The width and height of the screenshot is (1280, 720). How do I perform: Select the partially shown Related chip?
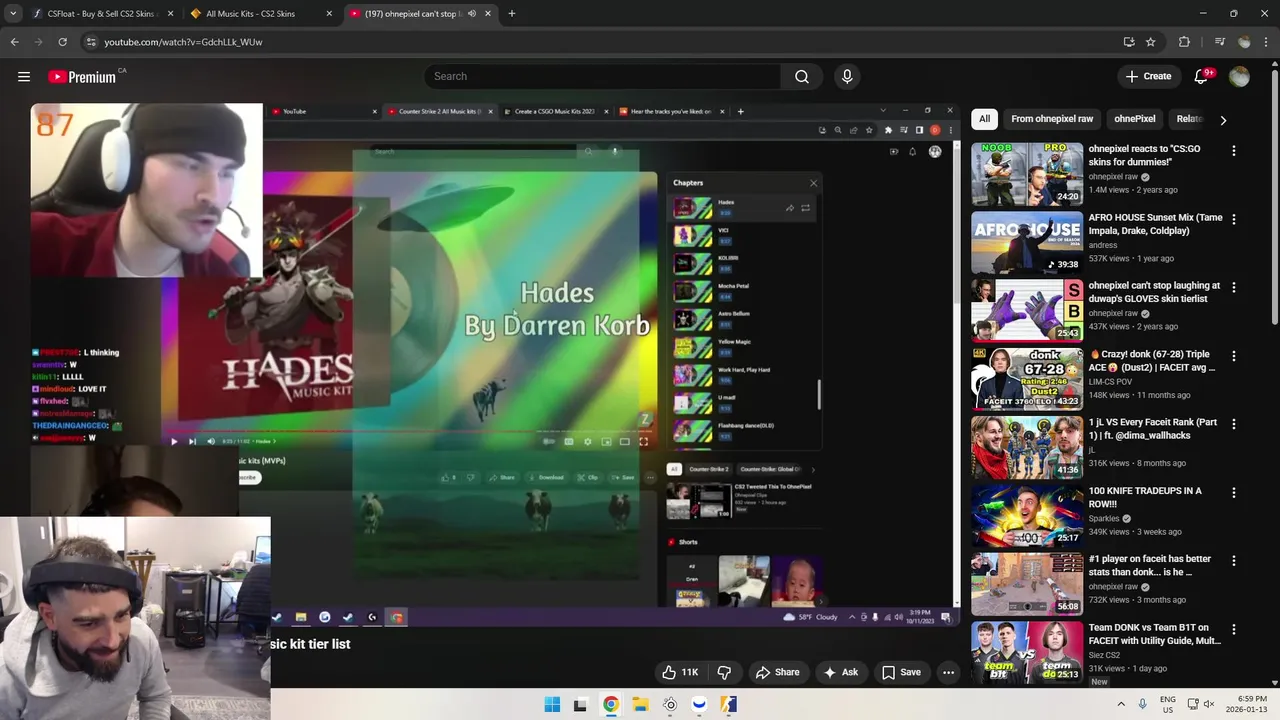(1188, 119)
